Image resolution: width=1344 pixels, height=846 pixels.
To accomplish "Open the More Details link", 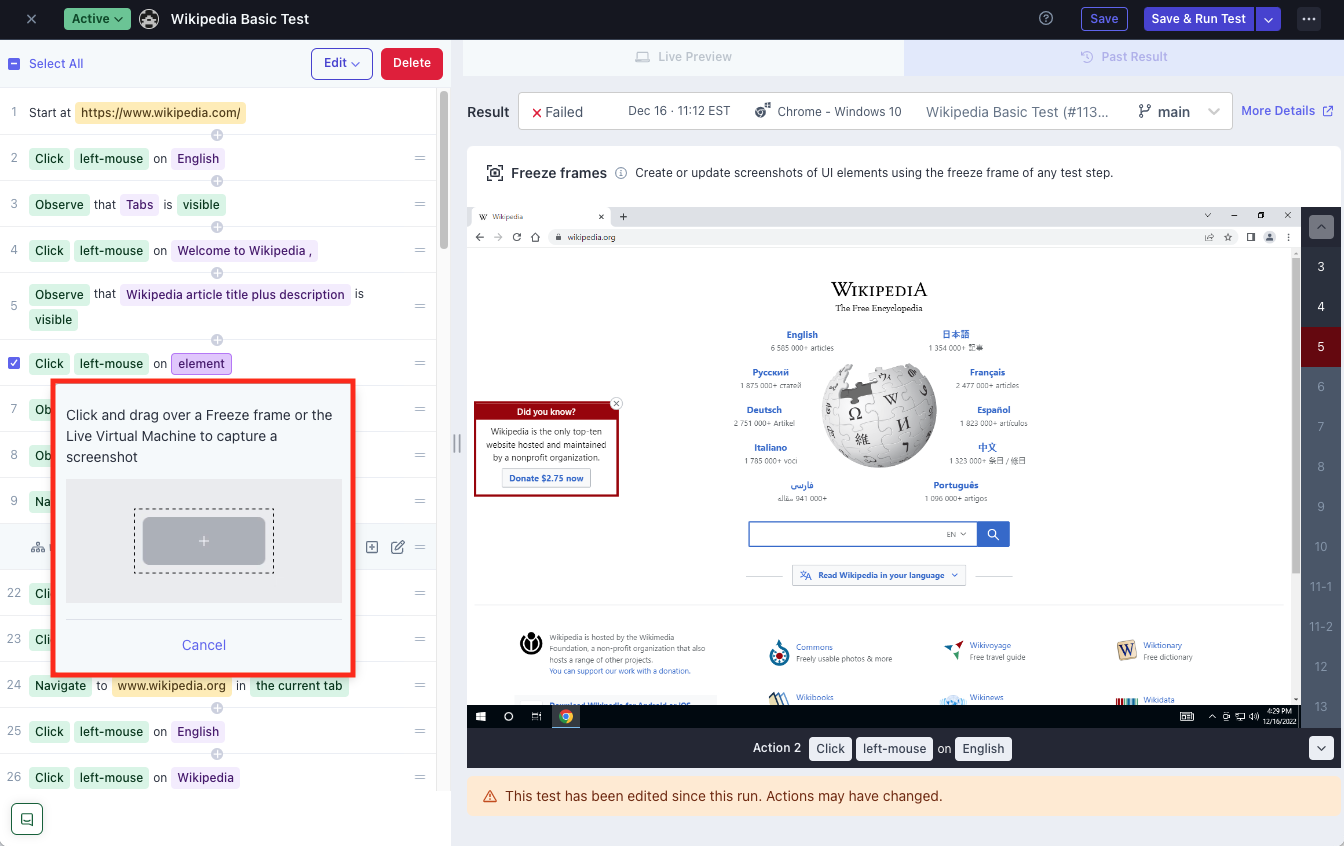I will [1287, 111].
